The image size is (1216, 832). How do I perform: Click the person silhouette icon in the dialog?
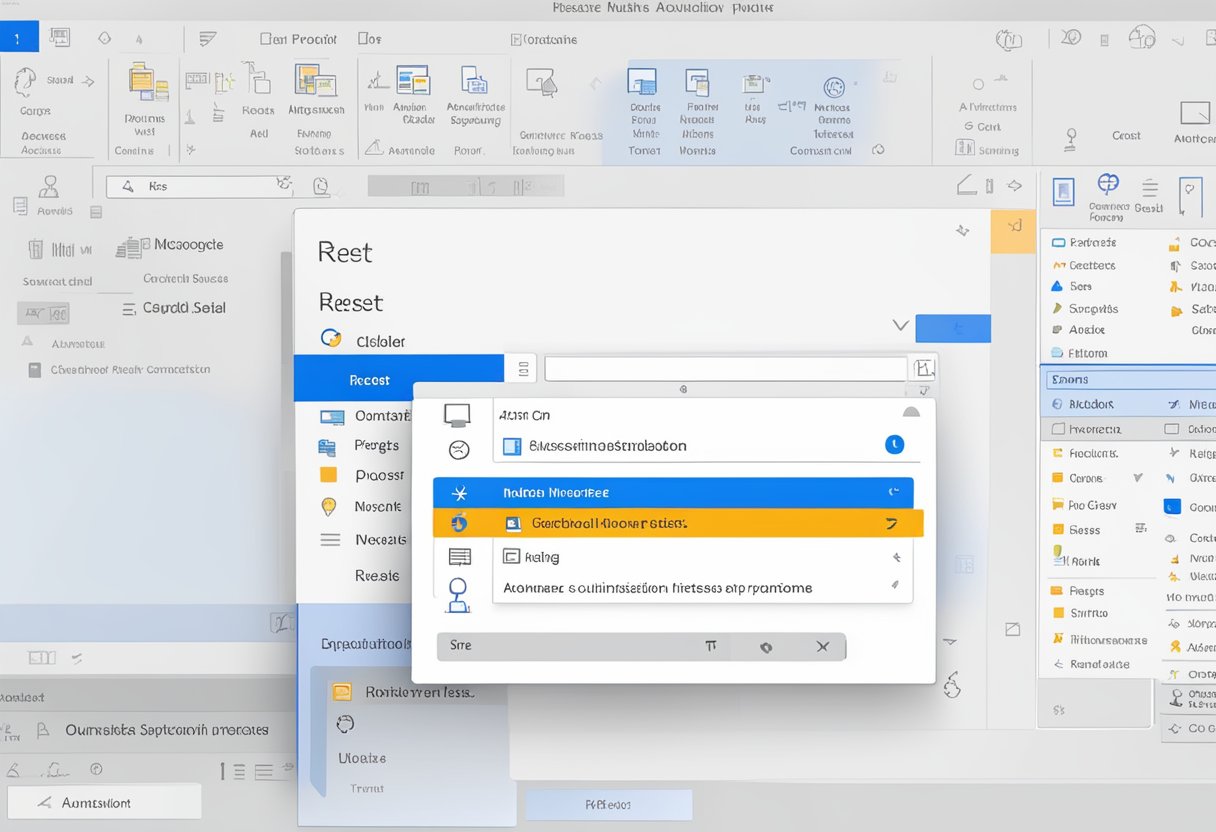(x=458, y=595)
